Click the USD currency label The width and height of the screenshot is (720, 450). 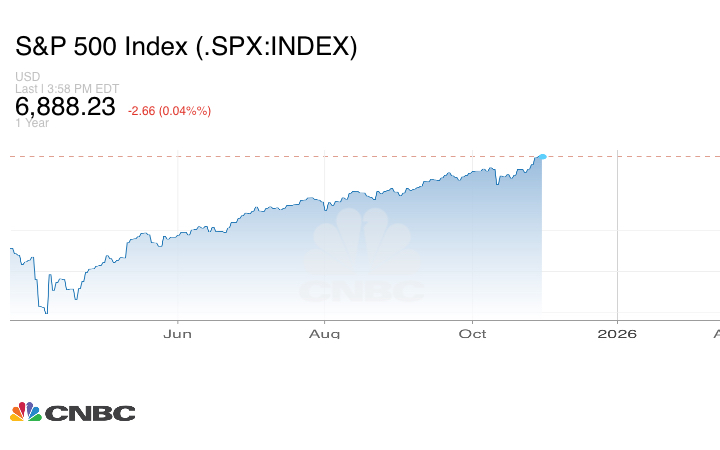27,77
